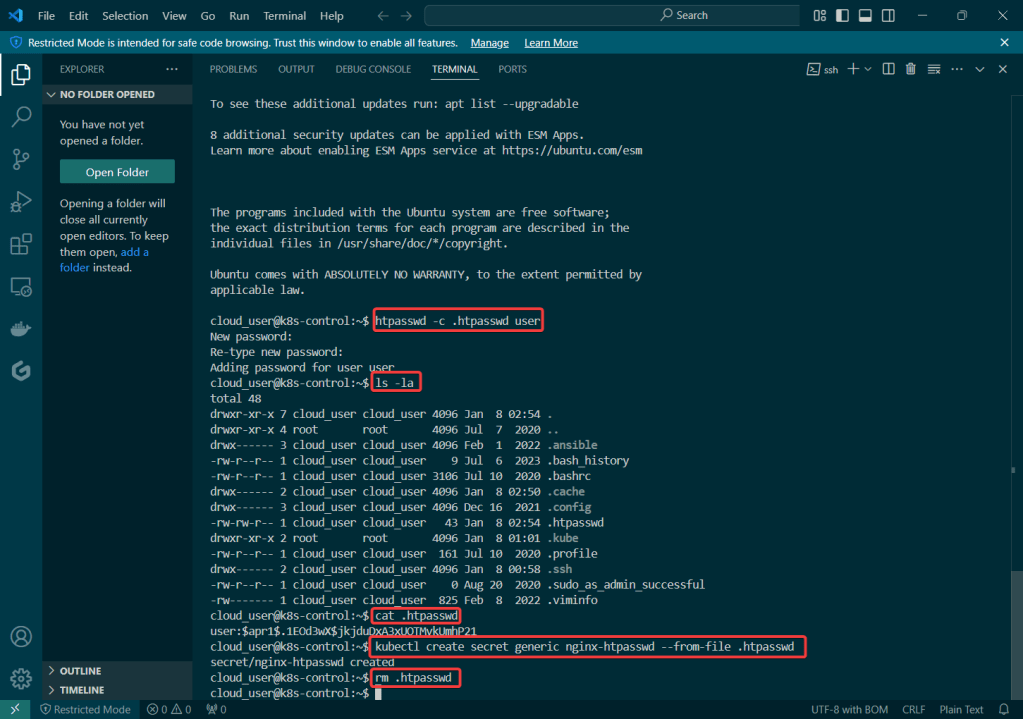The height and width of the screenshot is (719, 1023).
Task: Click the Open Folder button
Action: (x=117, y=172)
